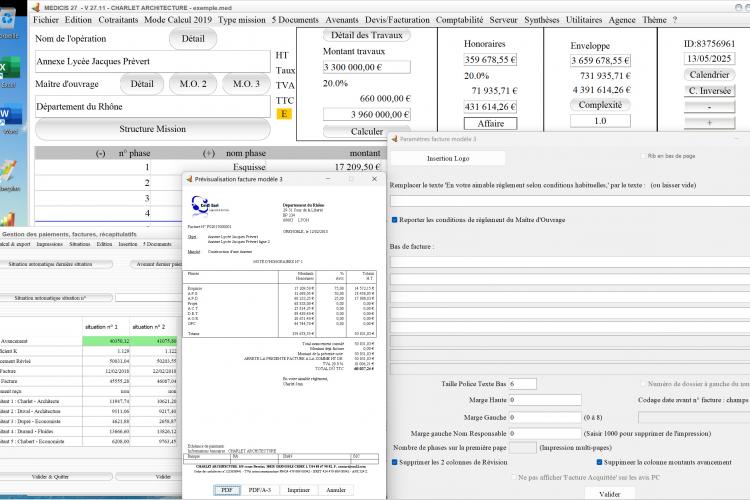Click the M.O. 2 button
Viewport: 750px width, 500px height.
tap(193, 84)
